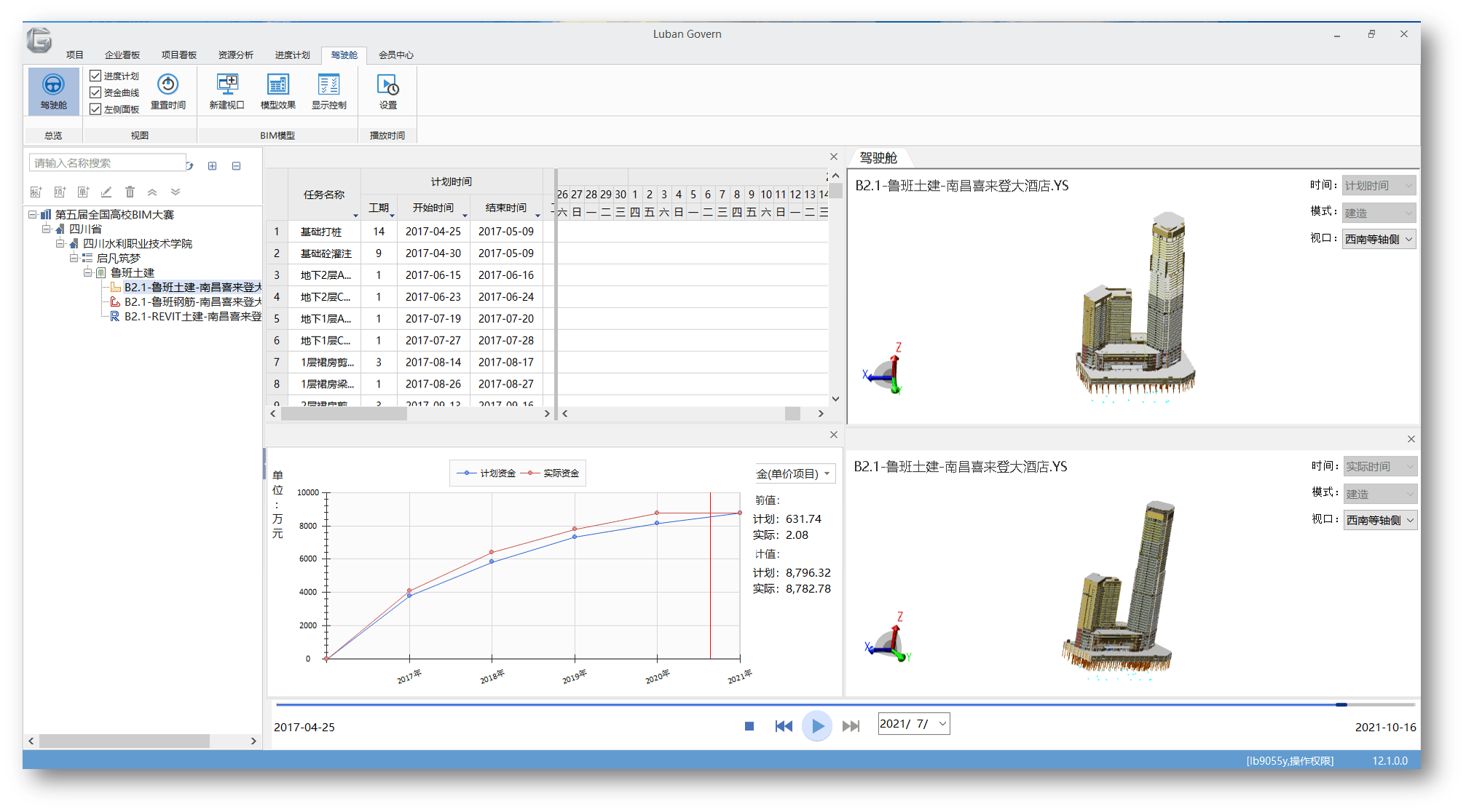Open the 金(单价项目) chart type dropdown

(795, 473)
